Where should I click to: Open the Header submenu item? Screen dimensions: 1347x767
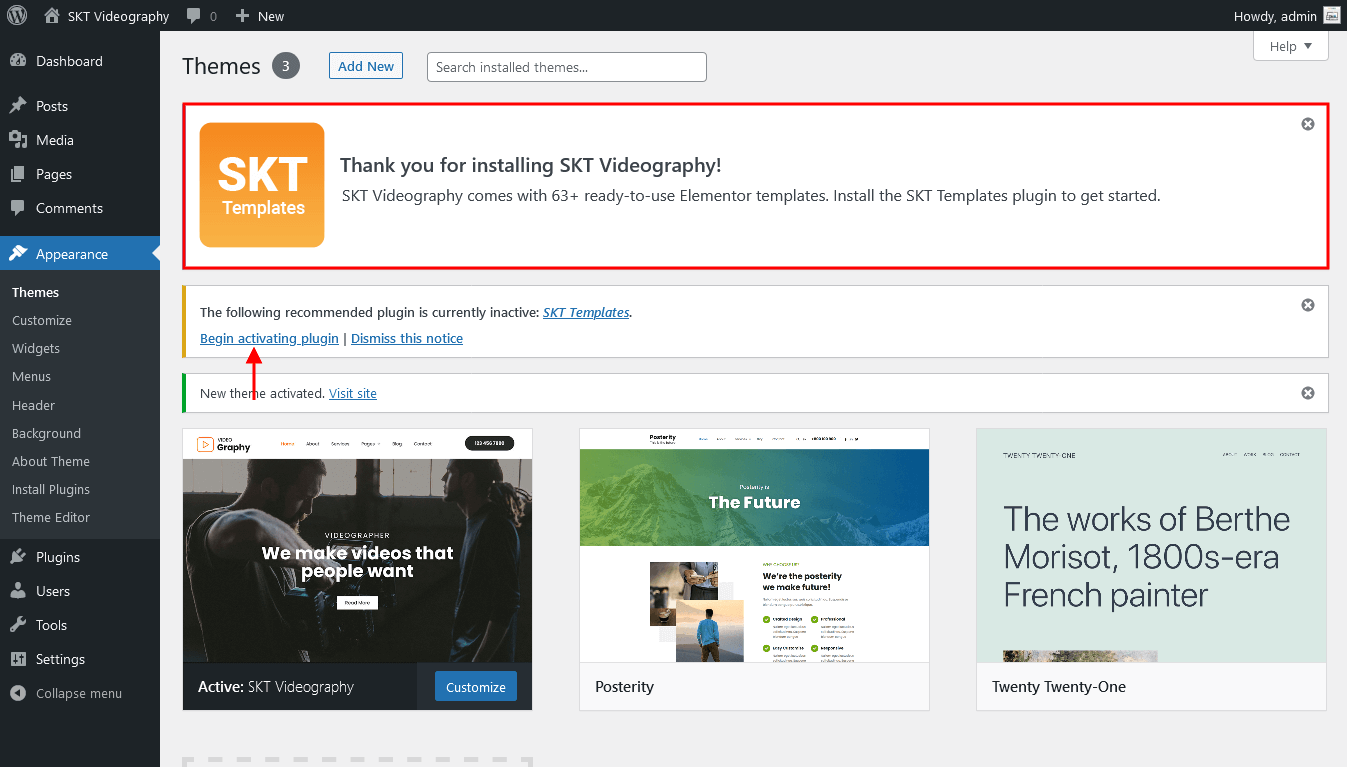[x=33, y=405]
